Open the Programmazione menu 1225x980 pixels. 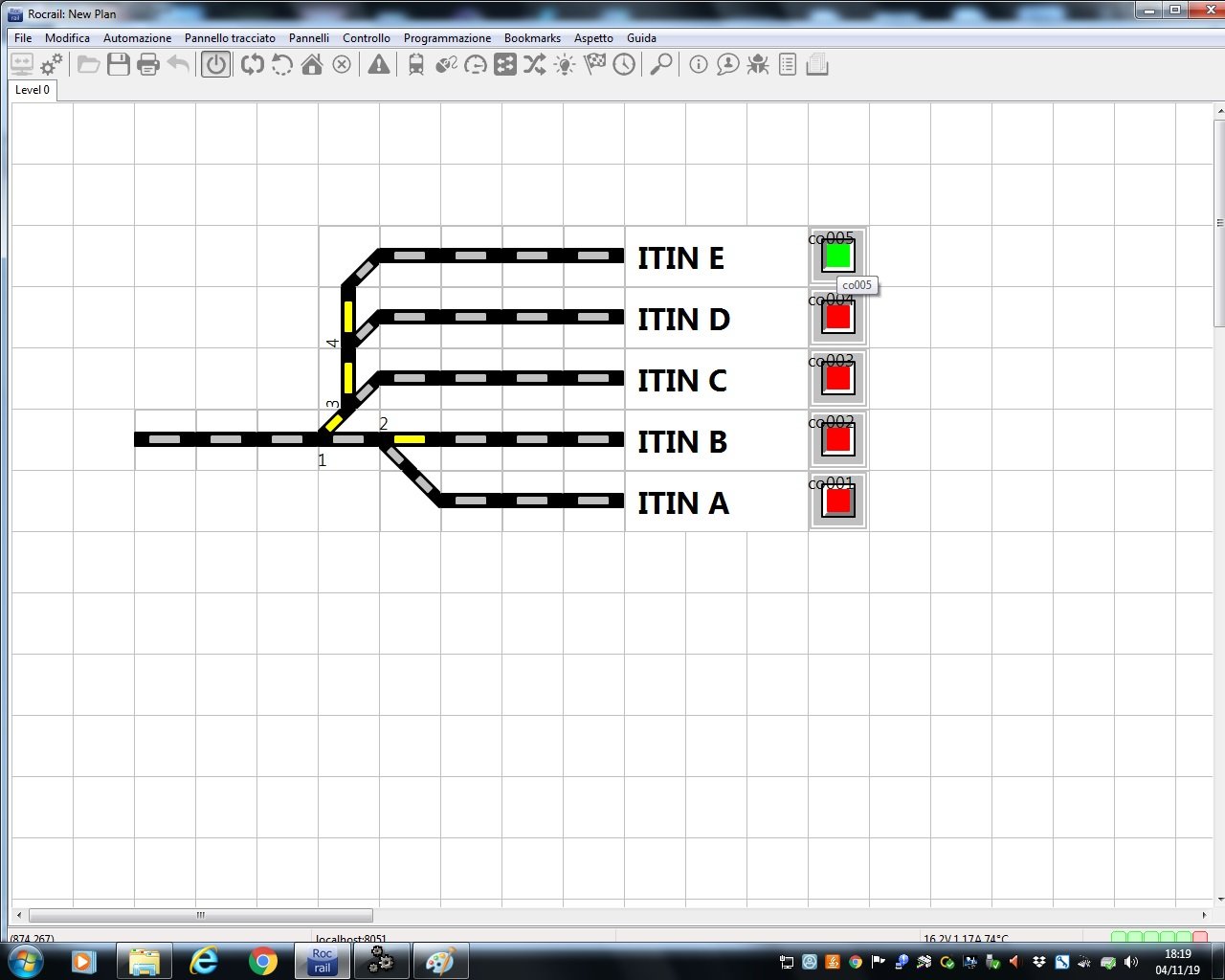click(447, 38)
